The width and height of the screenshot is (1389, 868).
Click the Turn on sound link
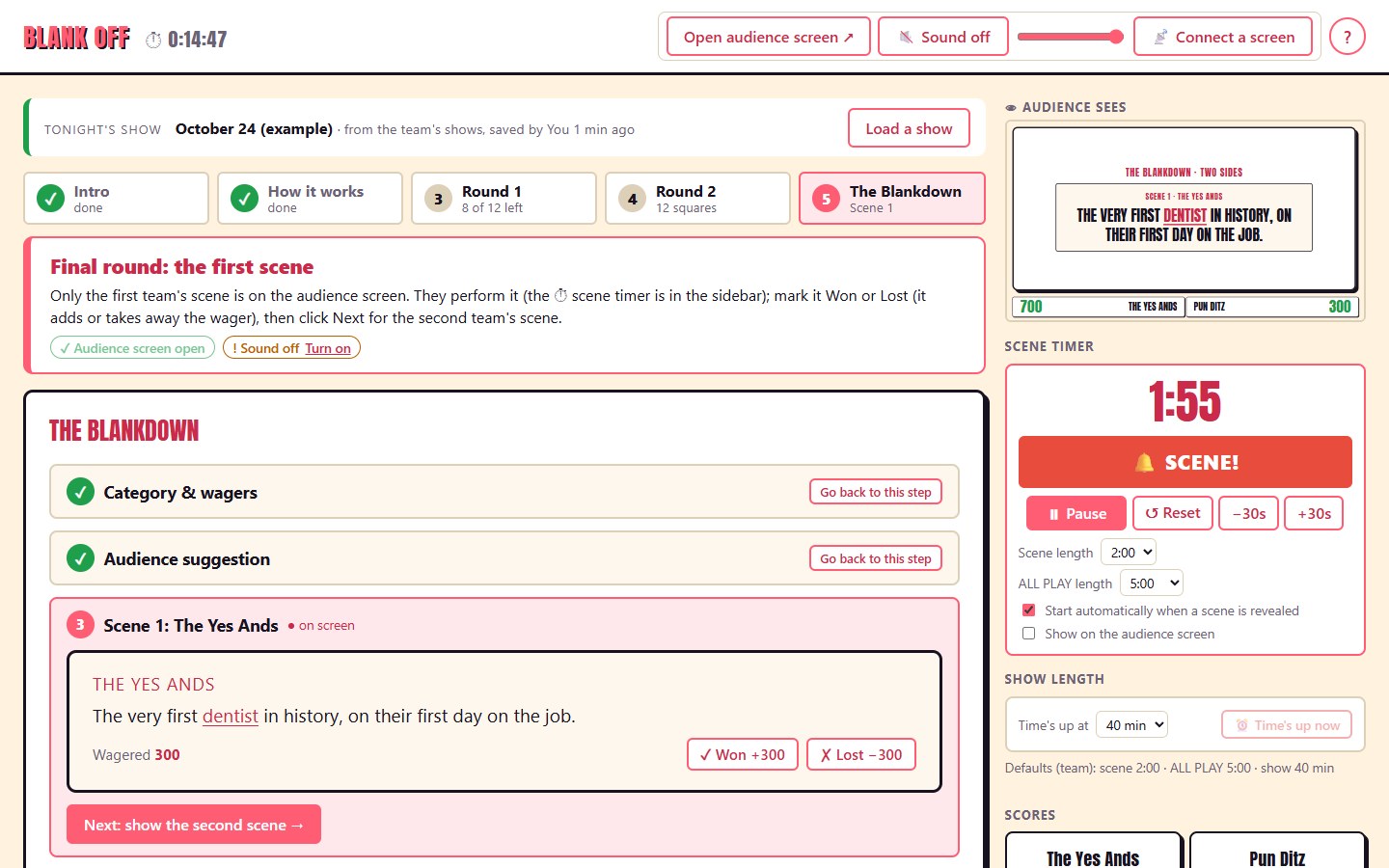point(328,348)
